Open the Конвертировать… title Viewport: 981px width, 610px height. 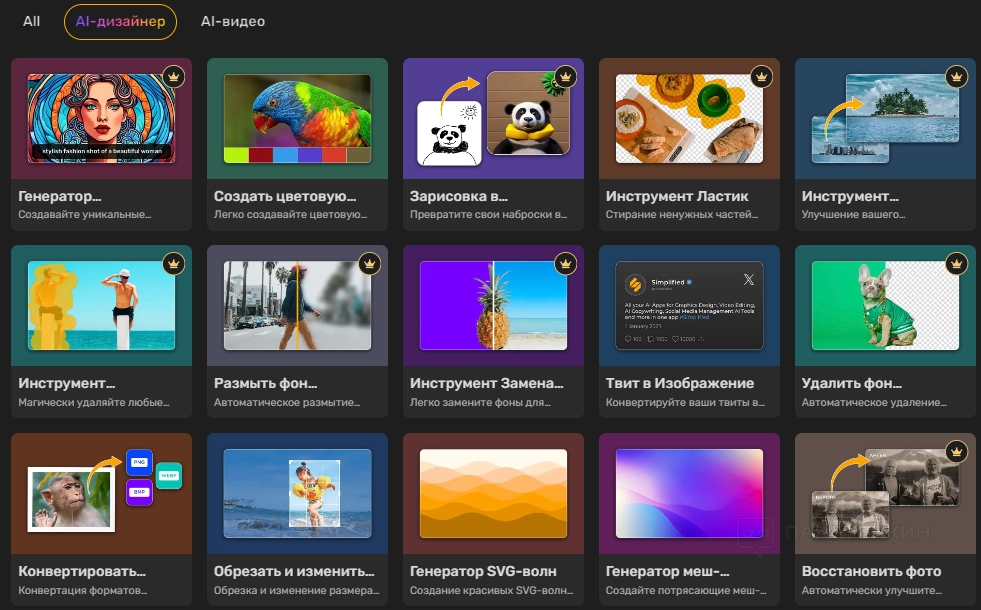[82, 571]
